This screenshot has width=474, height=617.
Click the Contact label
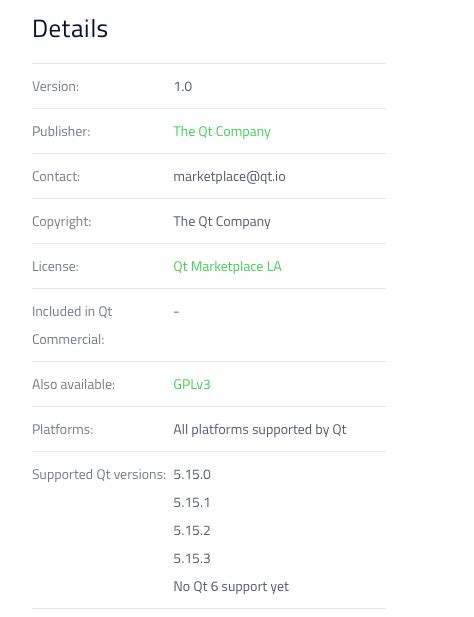coord(56,177)
